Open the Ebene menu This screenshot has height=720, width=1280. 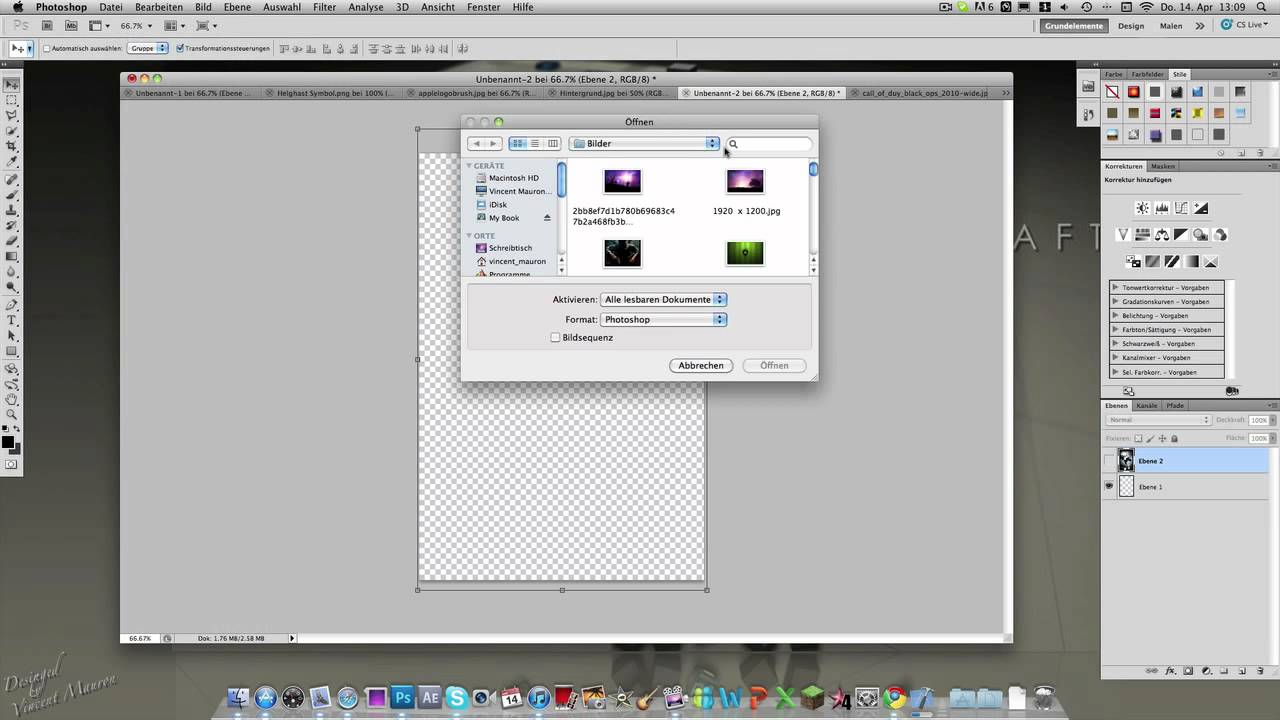coord(237,7)
